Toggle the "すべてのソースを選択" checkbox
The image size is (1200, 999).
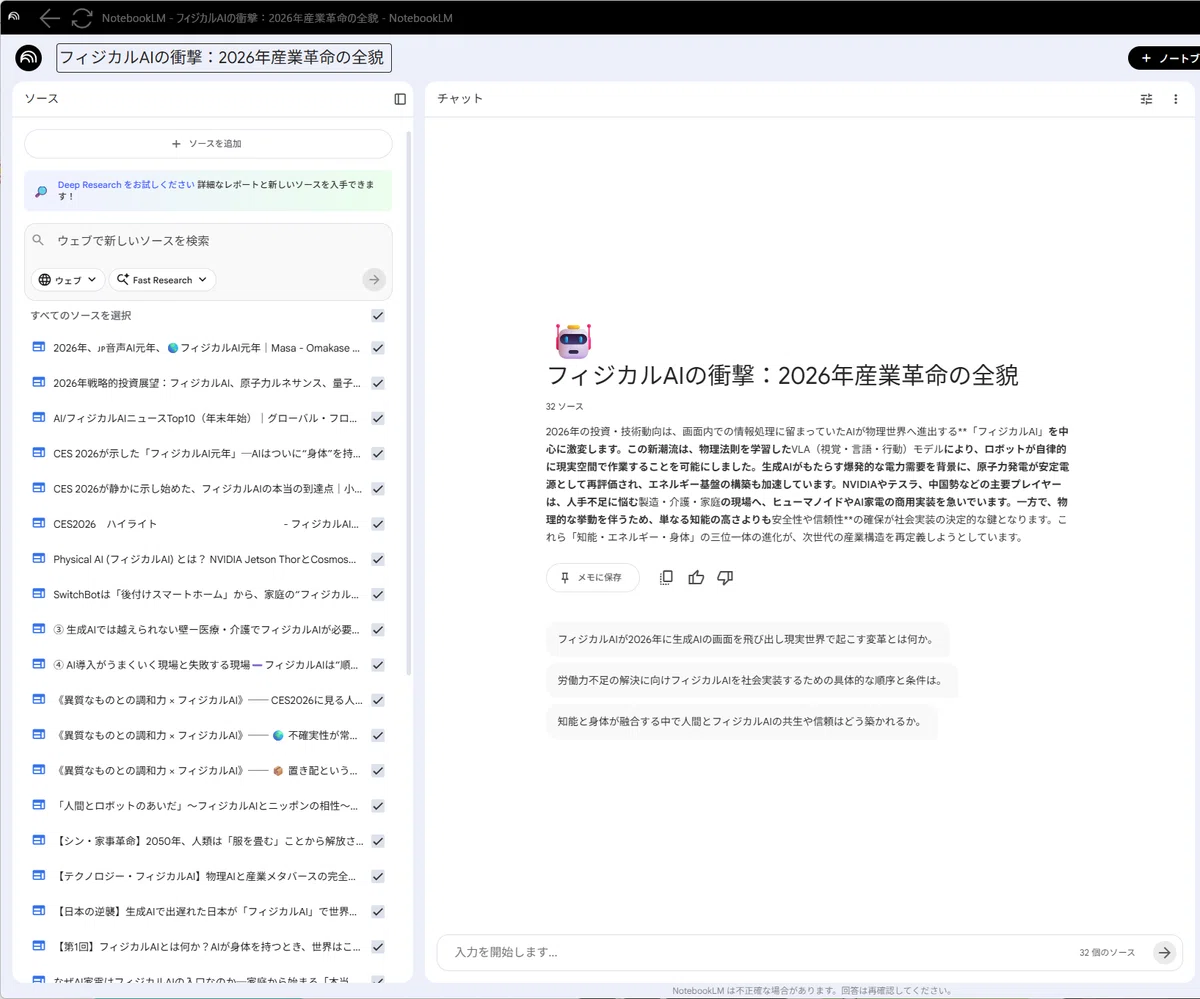378,316
